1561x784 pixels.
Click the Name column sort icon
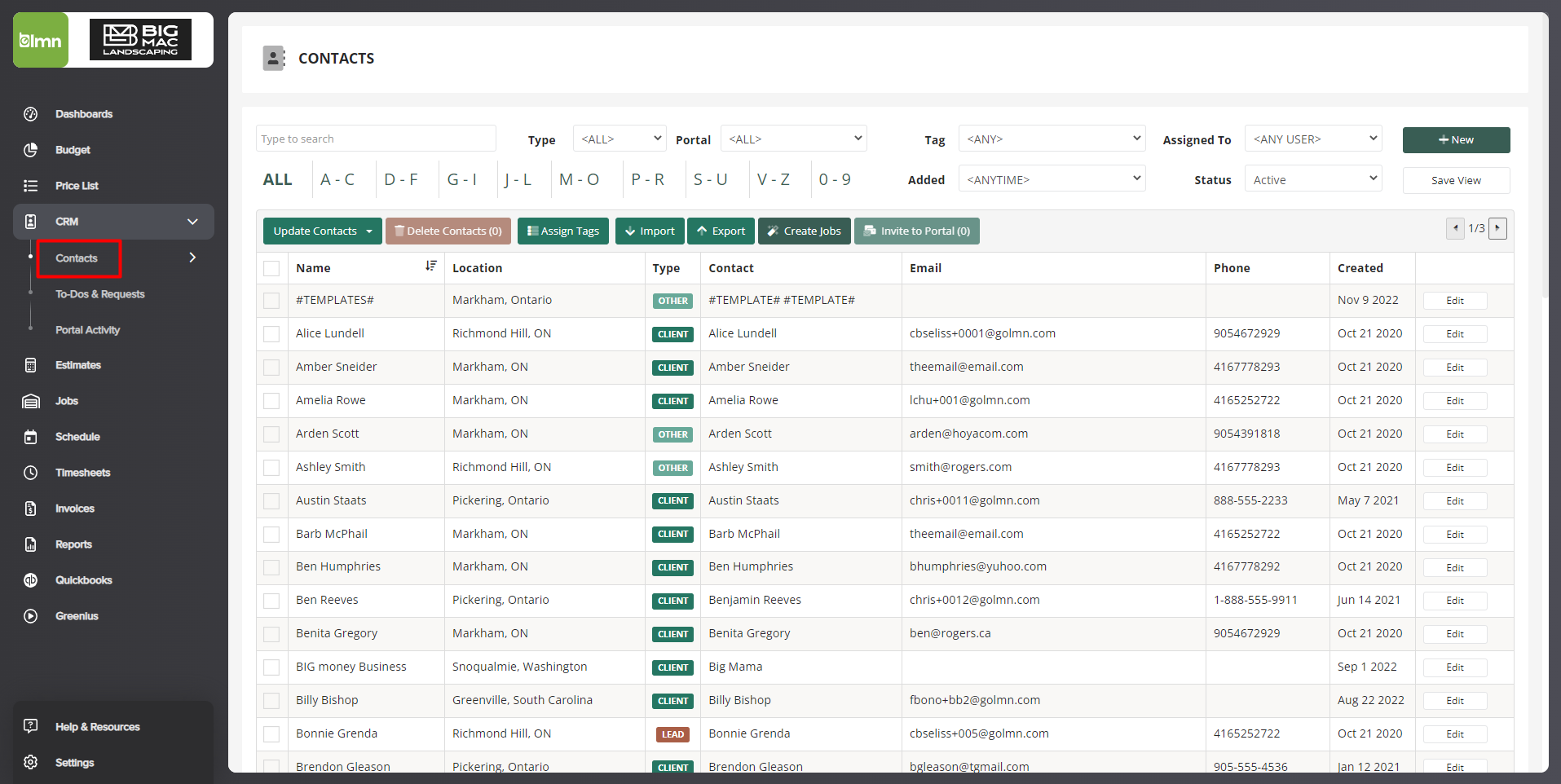430,266
